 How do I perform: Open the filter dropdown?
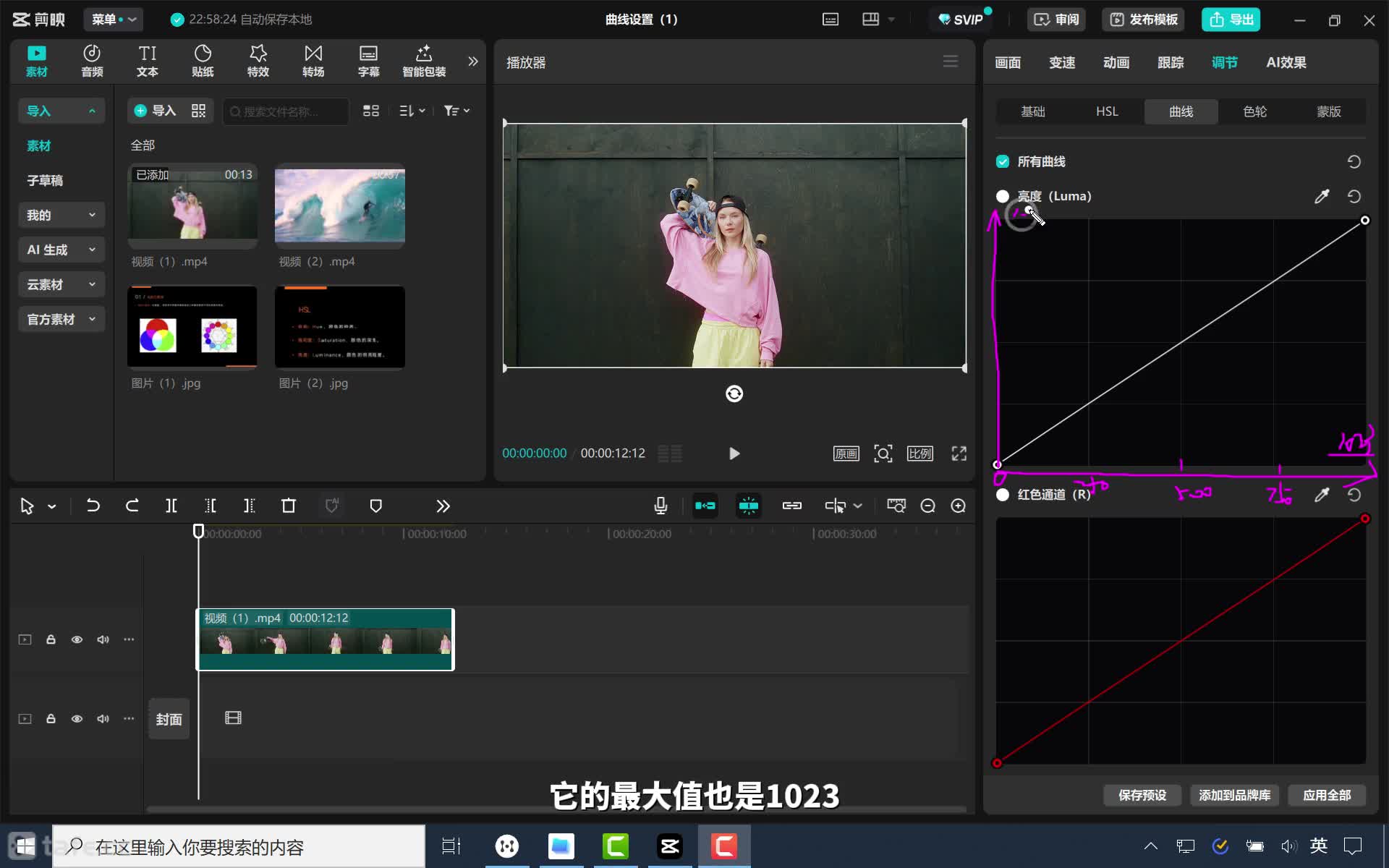click(x=456, y=111)
